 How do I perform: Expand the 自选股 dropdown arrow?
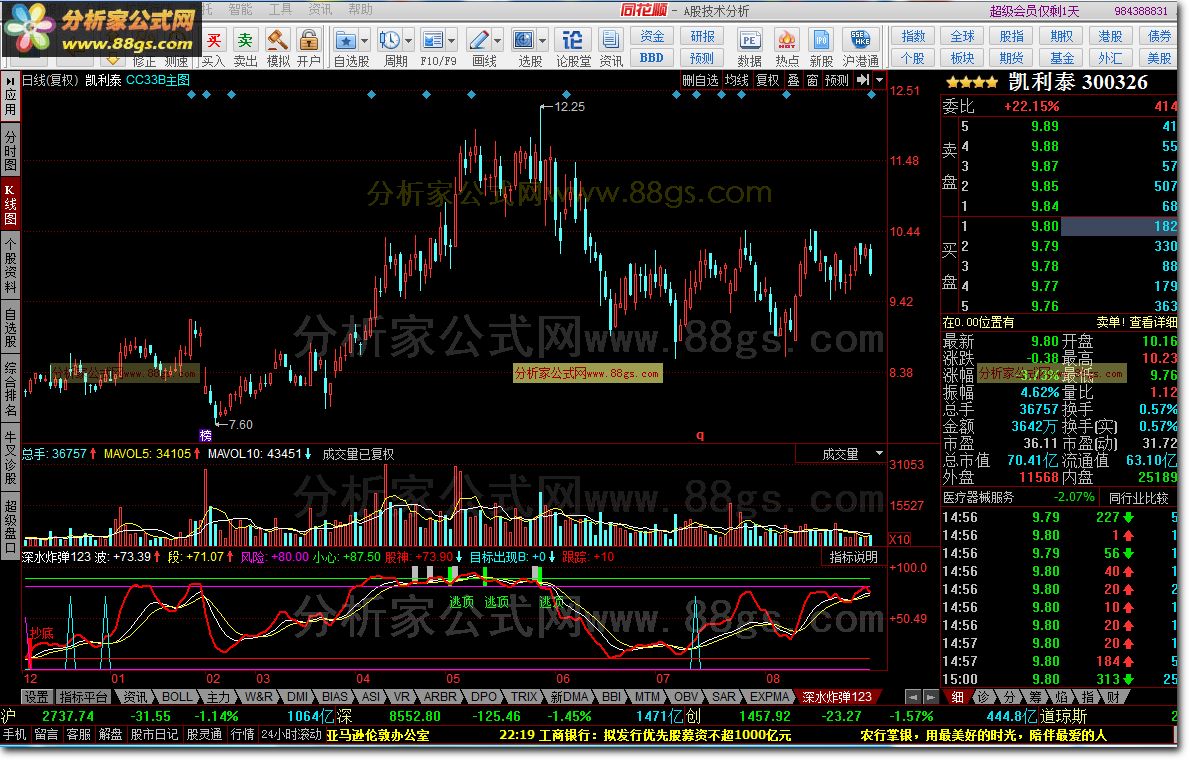click(x=364, y=40)
